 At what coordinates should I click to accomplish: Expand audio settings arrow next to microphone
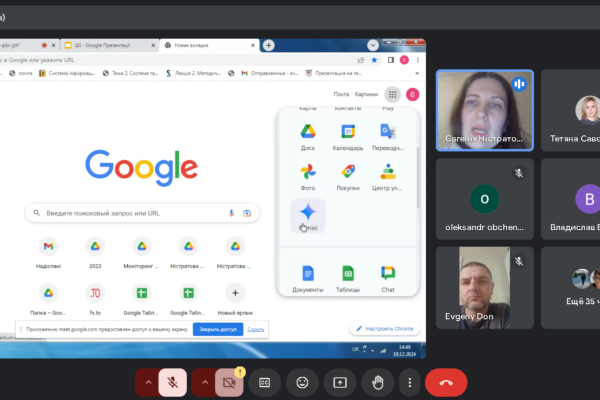tap(148, 382)
